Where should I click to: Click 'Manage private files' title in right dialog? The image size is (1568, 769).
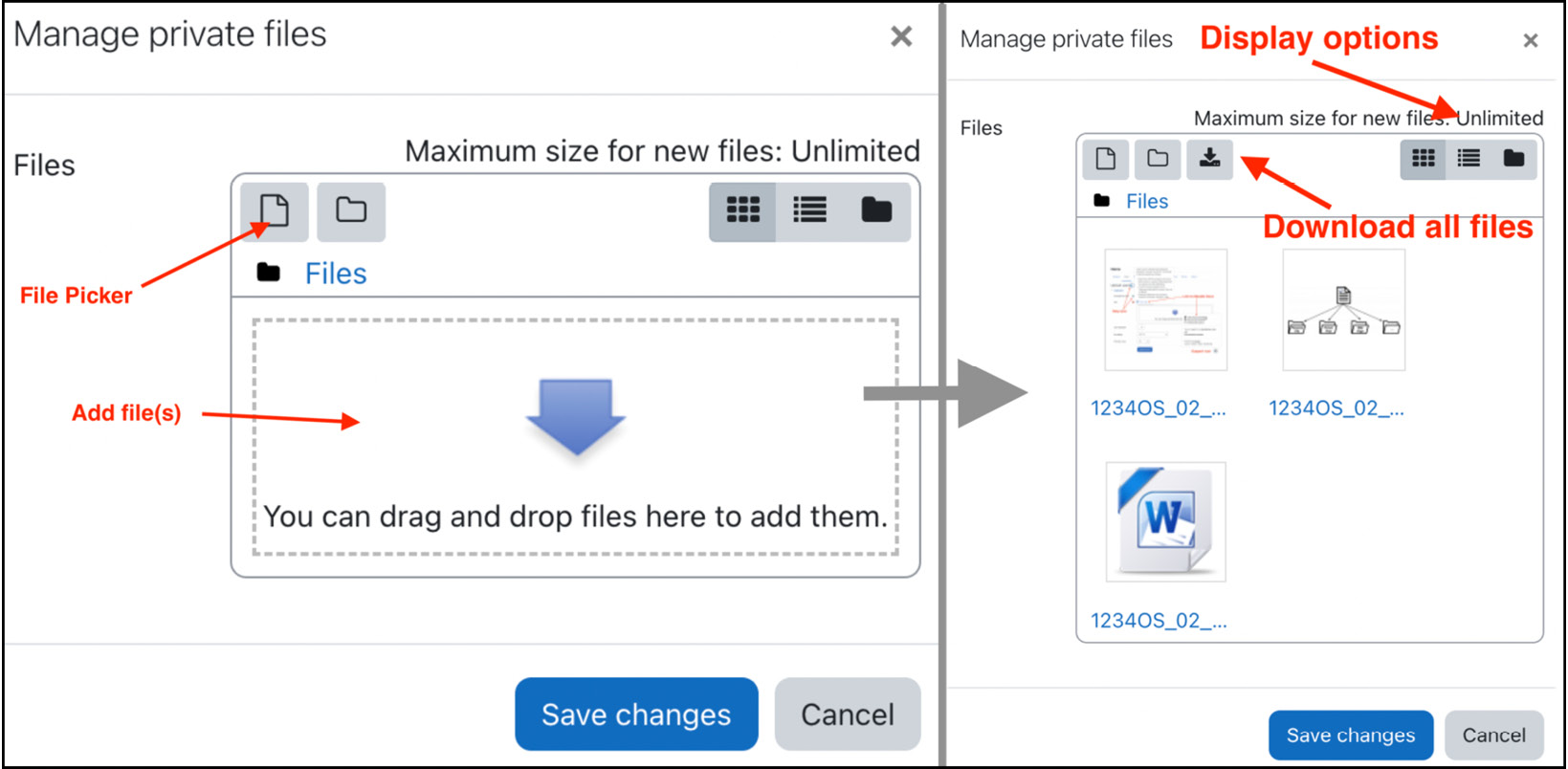click(1066, 39)
